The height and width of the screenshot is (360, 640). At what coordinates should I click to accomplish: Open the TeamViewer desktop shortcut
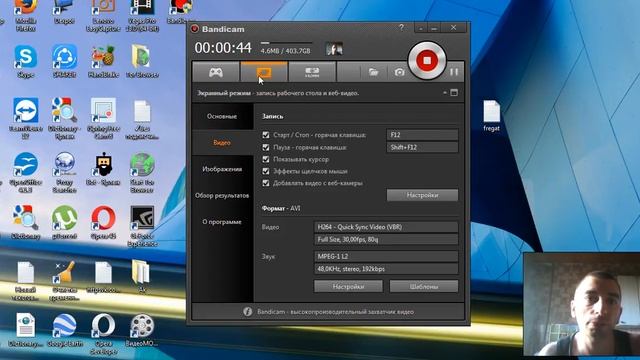[x=25, y=119]
